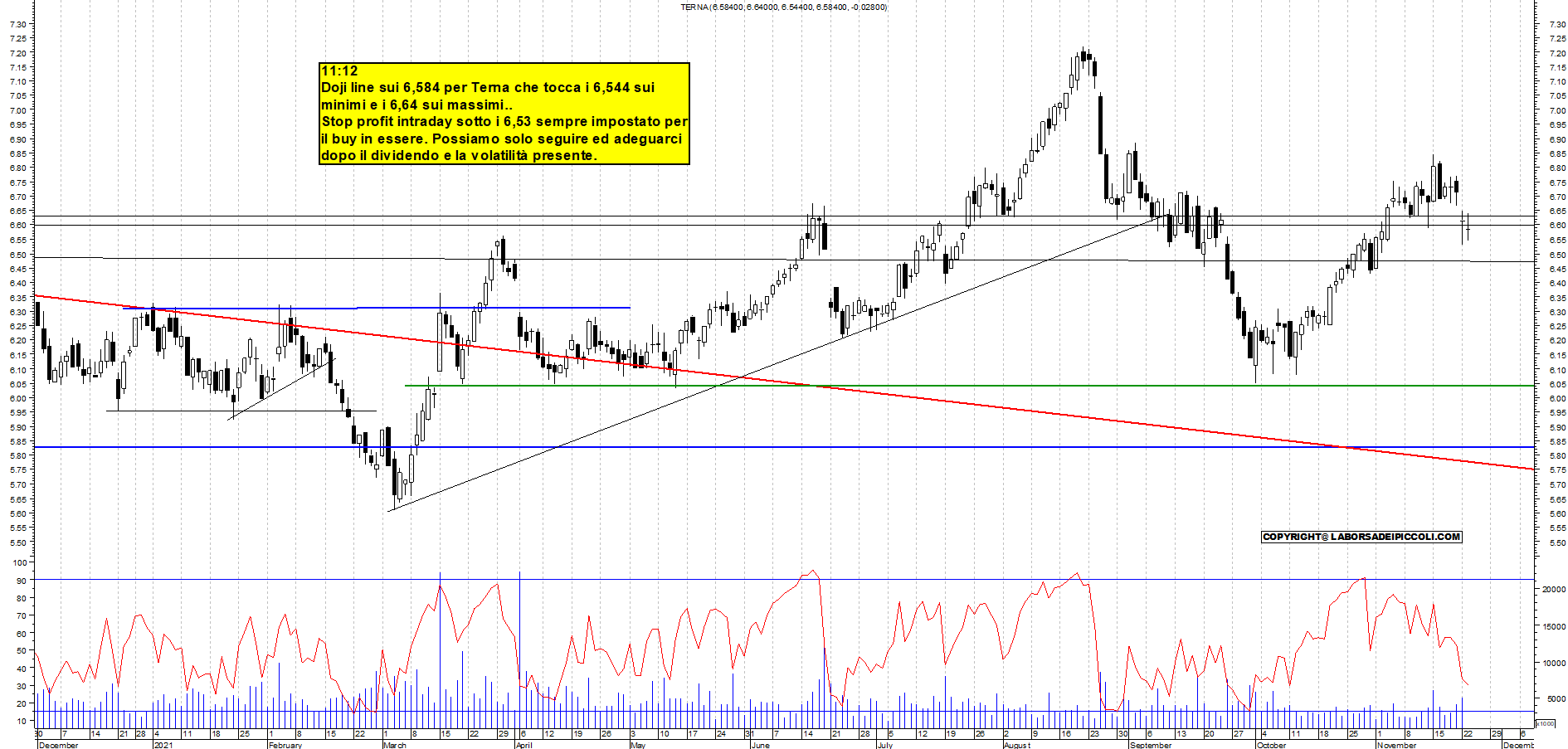Select the '50' oscillator scale value
The width and height of the screenshot is (1568, 749).
[21, 650]
